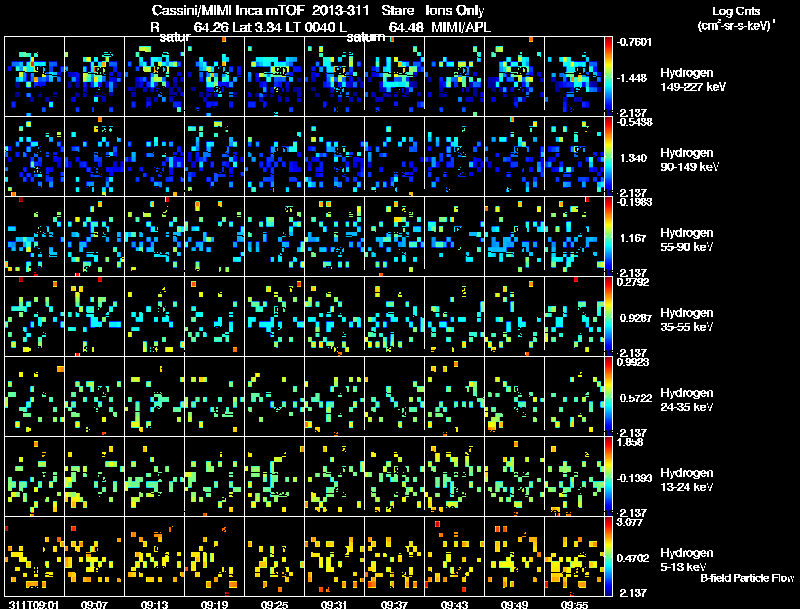Click the Cassini/MIMI Inca mTOF title text
The width and height of the screenshot is (800, 609).
[228, 10]
